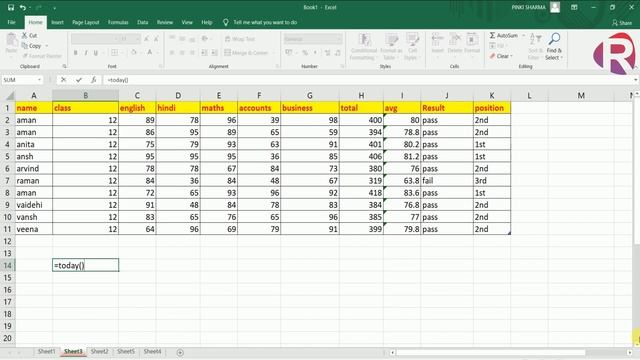Click the cell containing fail

(447, 180)
